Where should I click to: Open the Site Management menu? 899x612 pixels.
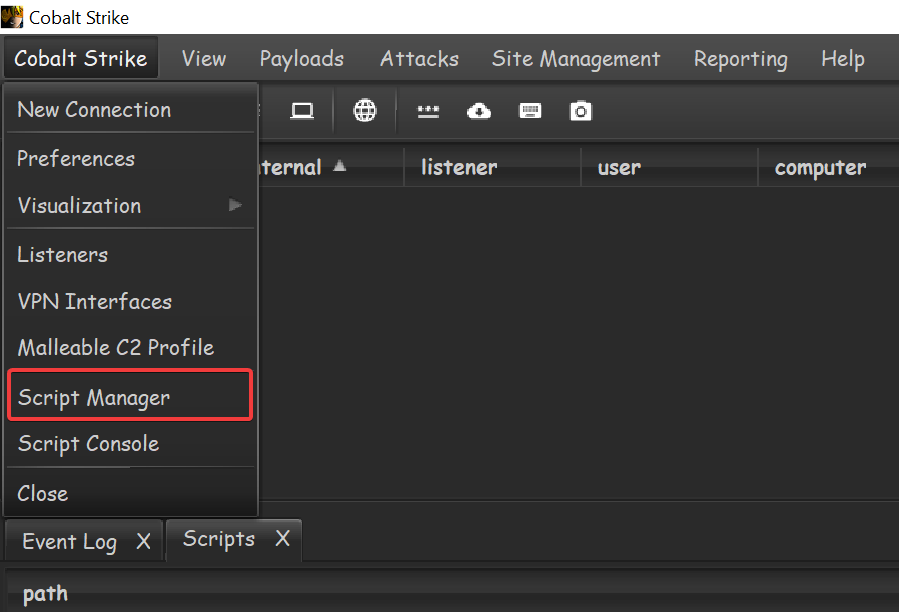[x=576, y=59]
